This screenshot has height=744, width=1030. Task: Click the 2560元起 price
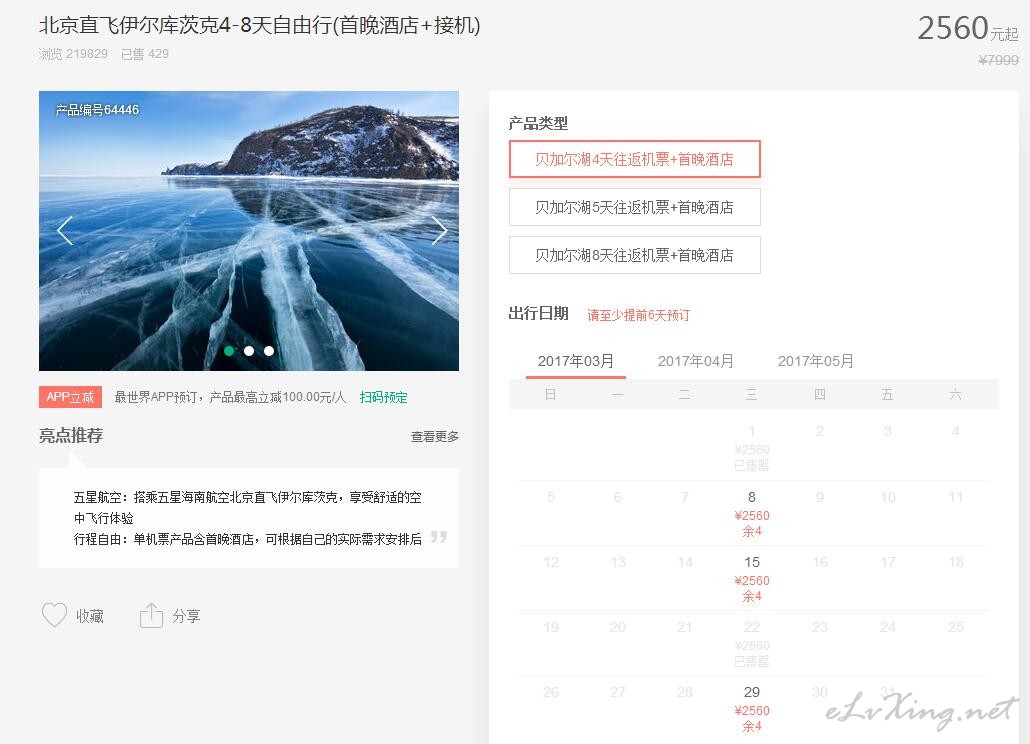coord(968,28)
